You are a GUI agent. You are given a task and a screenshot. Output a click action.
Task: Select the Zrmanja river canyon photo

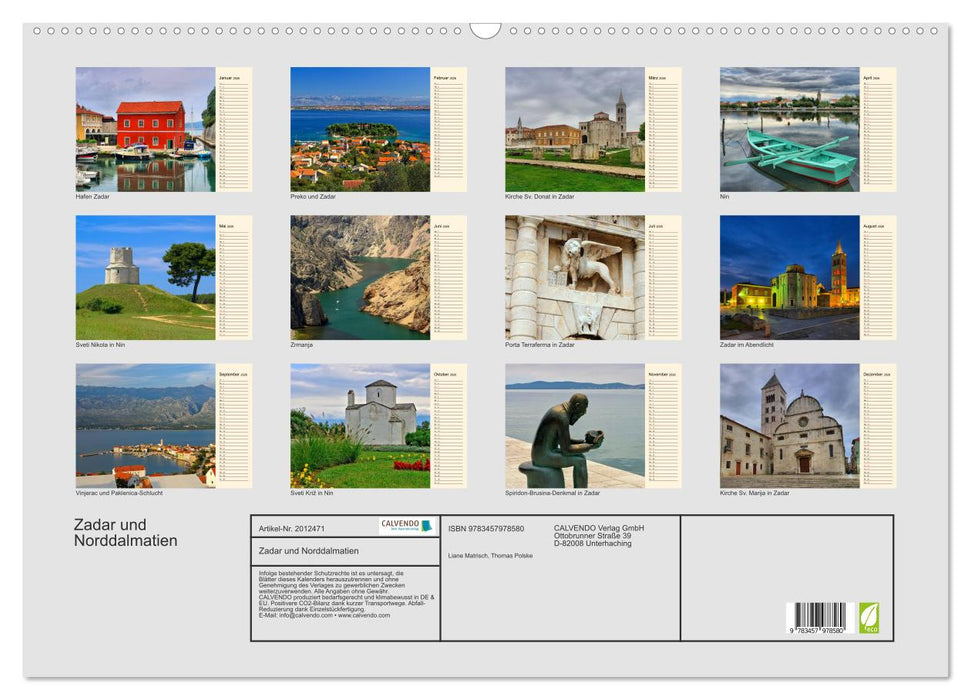[x=360, y=277]
